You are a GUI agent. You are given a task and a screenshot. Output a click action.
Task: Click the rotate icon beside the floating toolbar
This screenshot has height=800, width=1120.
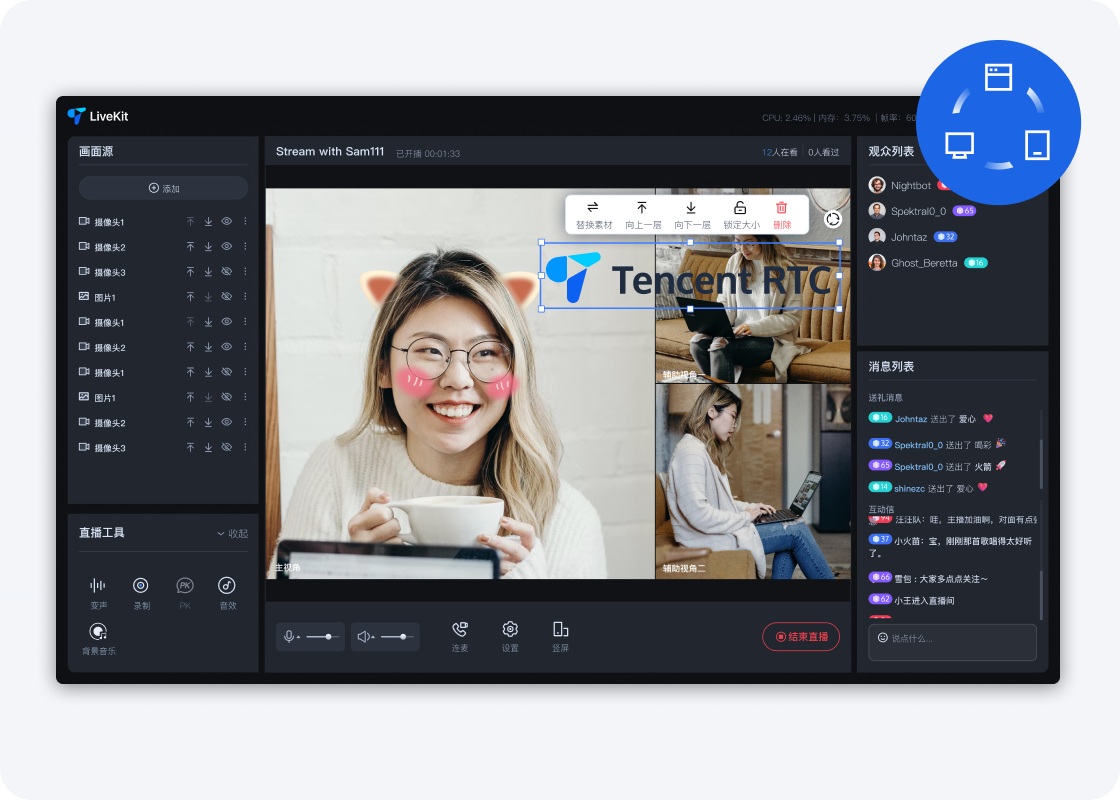click(833, 219)
